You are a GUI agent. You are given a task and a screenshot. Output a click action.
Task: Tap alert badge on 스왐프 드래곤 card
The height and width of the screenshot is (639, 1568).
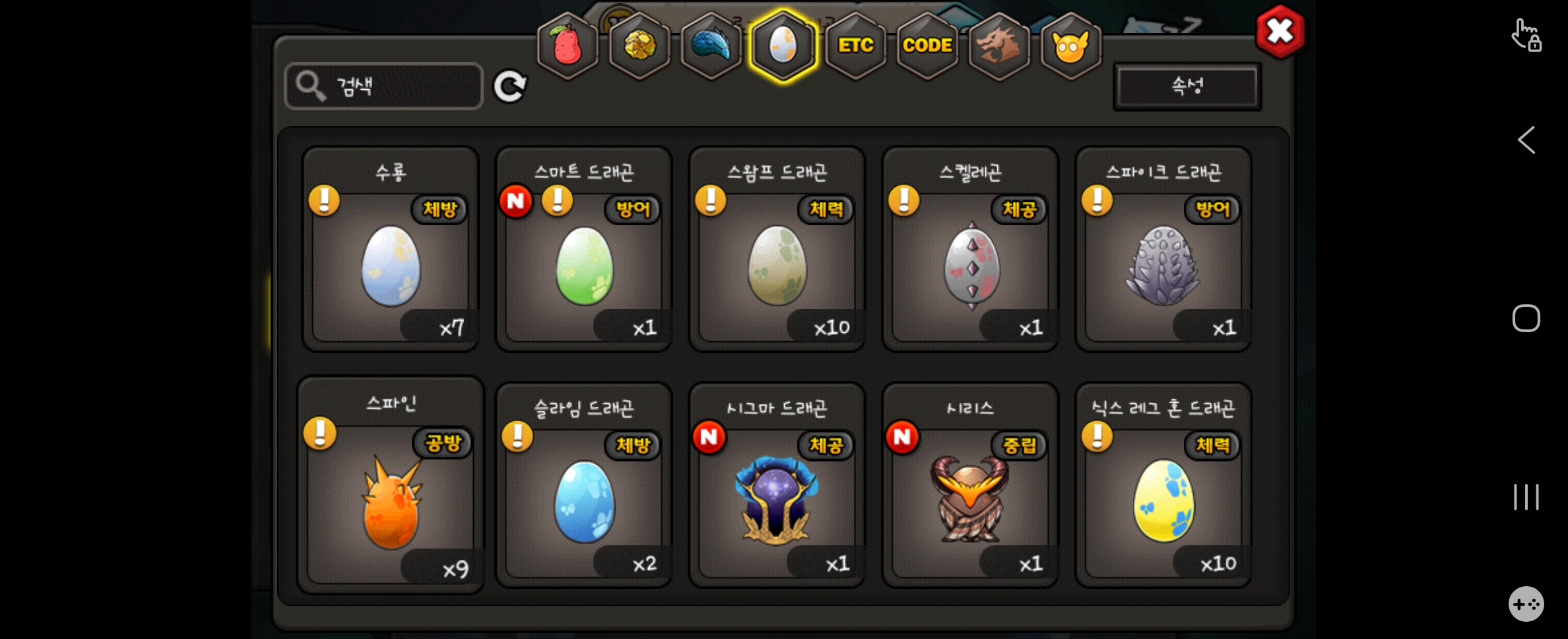[711, 200]
